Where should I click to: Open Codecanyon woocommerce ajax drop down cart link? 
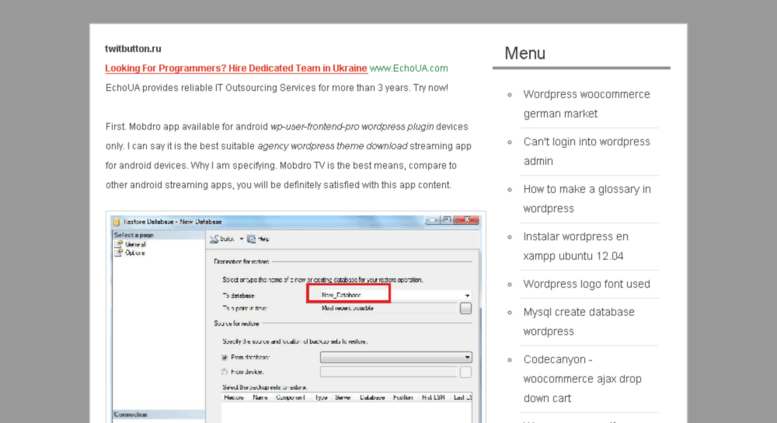tap(582, 379)
